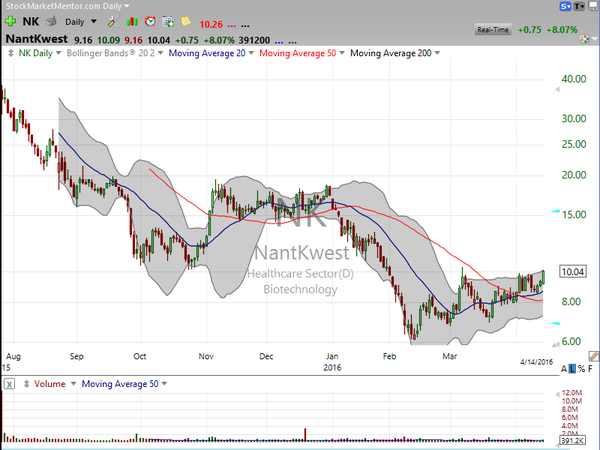Open the yellow sticky note icon
Viewport: 600px width, 450px height.
(186, 21)
